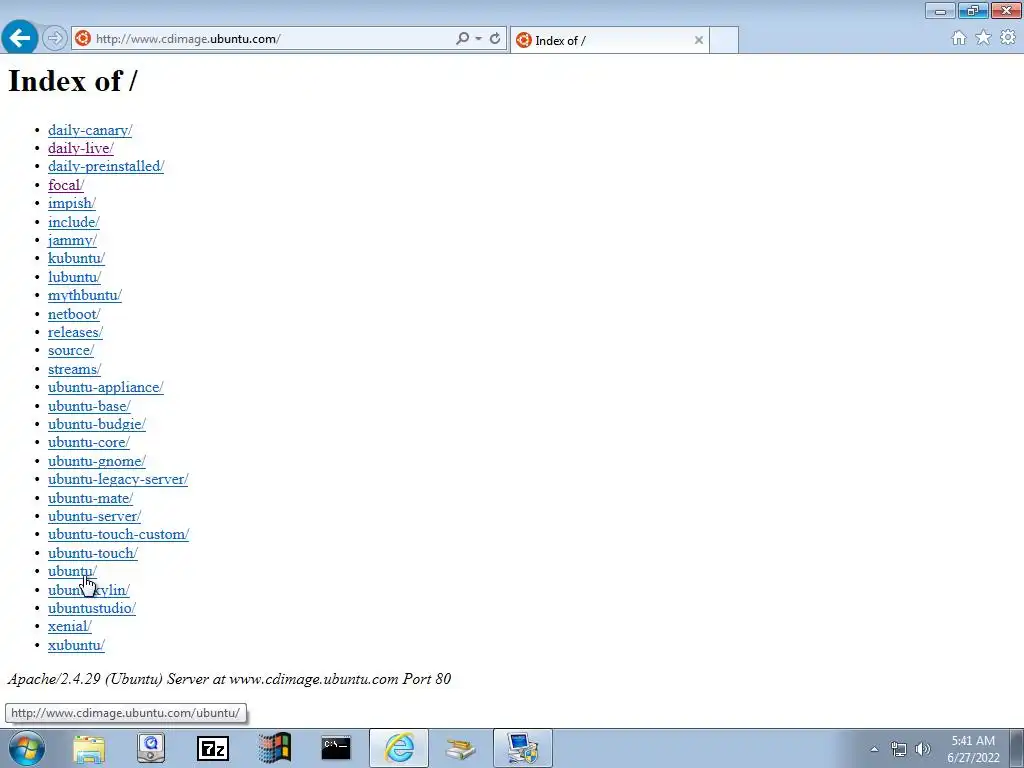
Task: Open the ubuntukylin/ link
Action: tap(89, 590)
